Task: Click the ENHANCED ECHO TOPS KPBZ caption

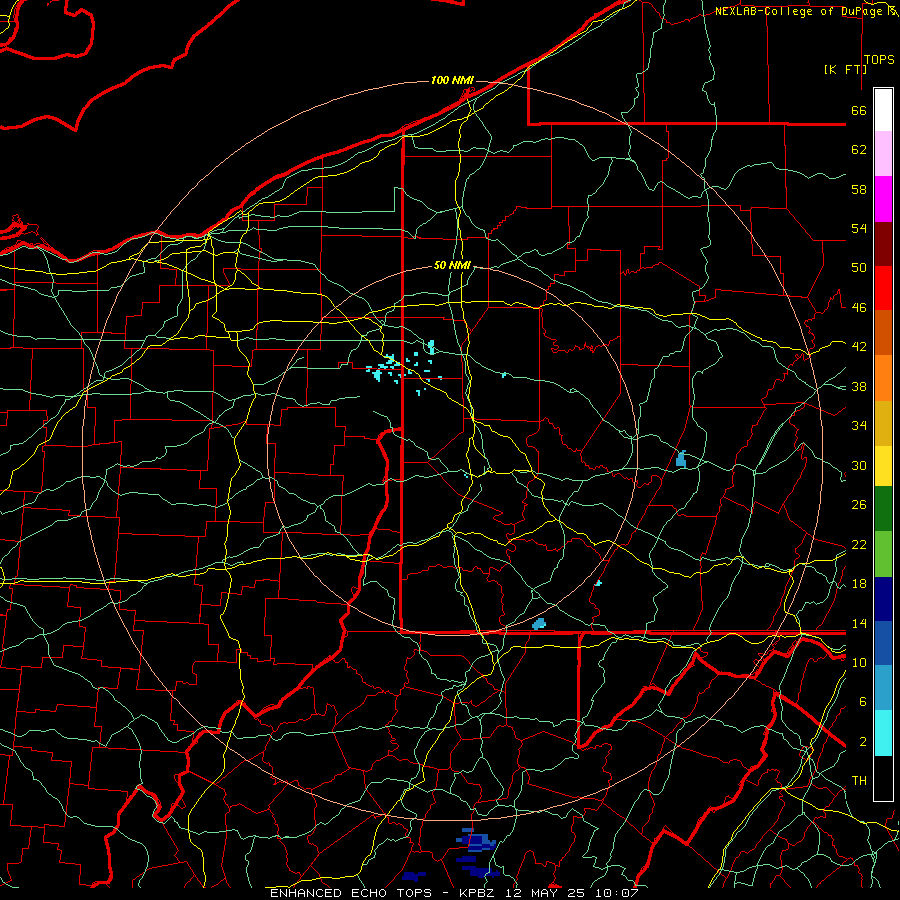Action: pyautogui.click(x=454, y=893)
